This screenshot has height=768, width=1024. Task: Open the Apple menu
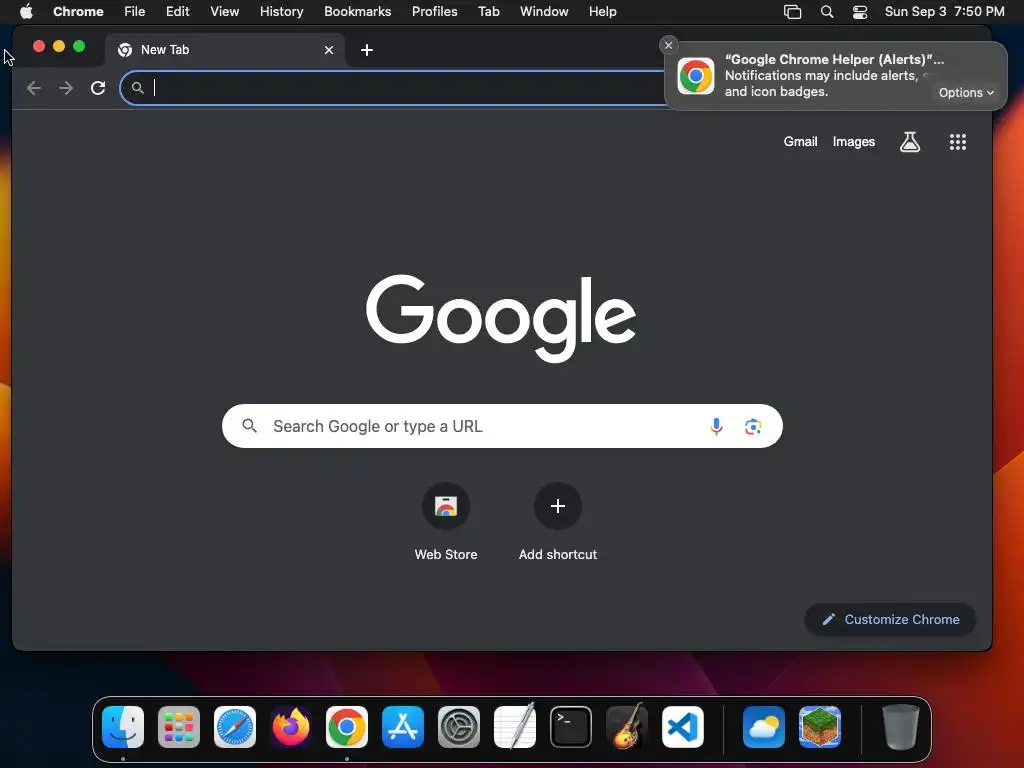[26, 12]
